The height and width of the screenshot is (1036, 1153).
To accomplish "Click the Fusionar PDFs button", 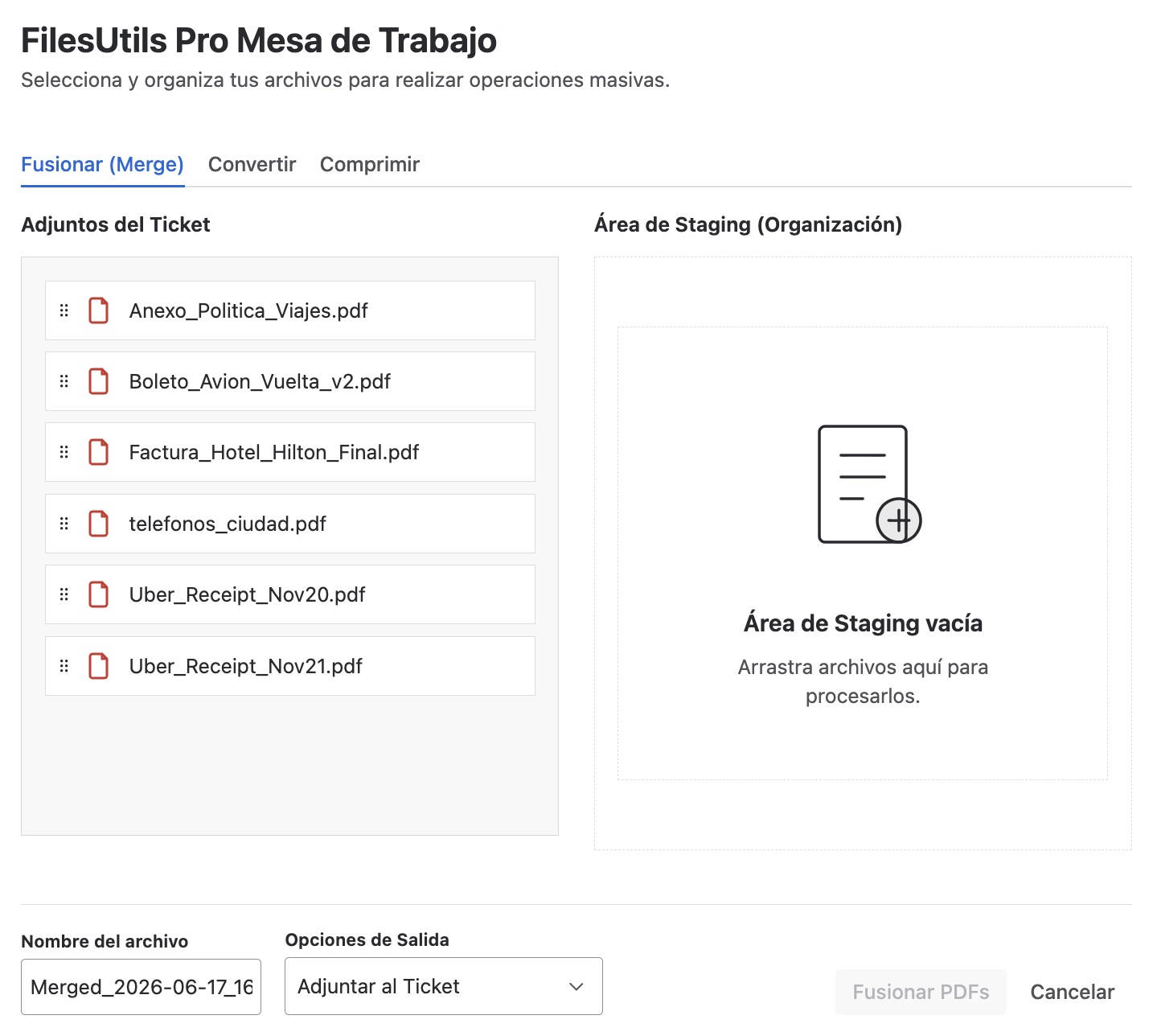I will pyautogui.click(x=921, y=992).
